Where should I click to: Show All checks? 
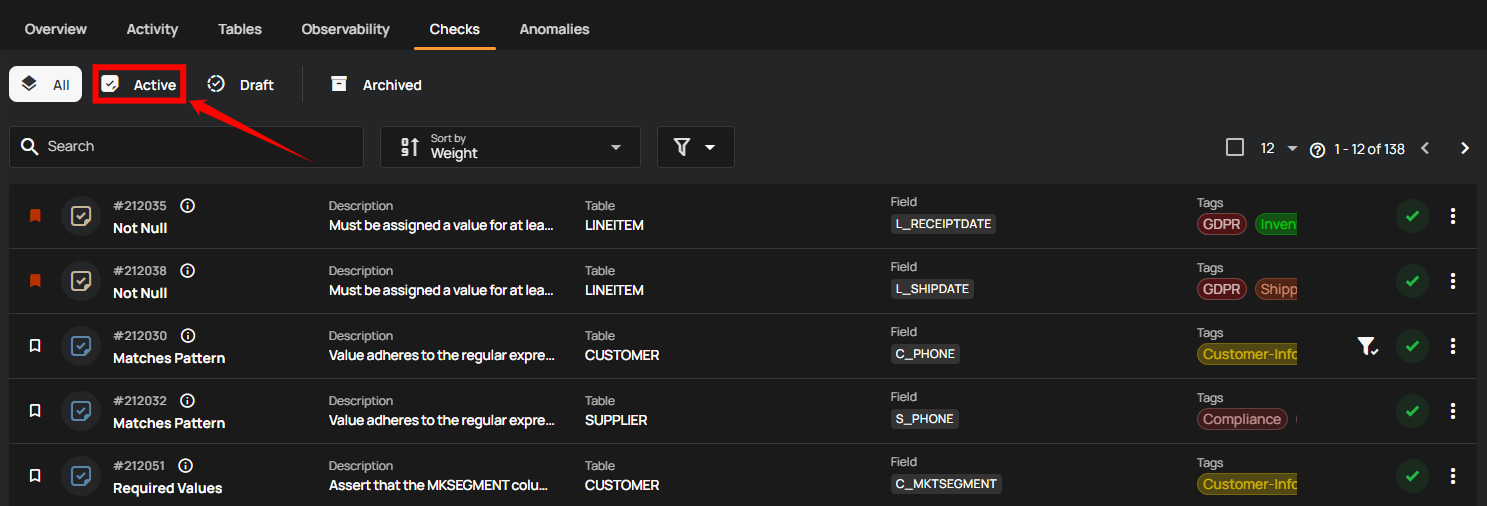45,85
